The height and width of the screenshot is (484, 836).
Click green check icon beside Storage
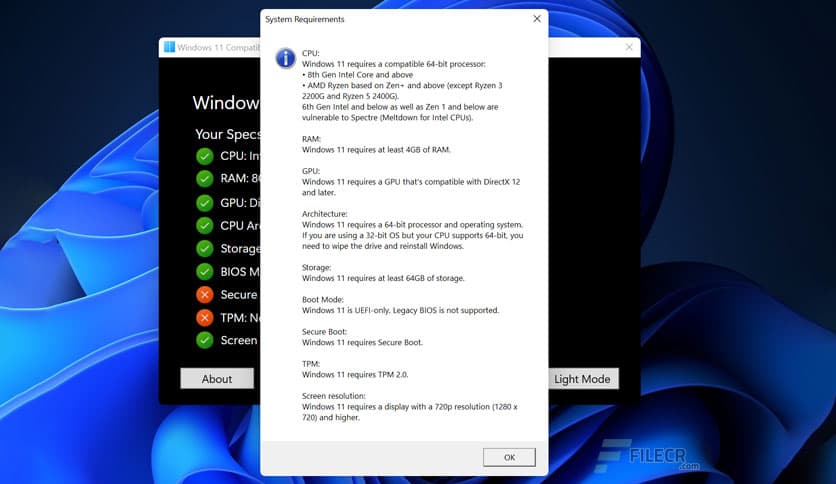204,248
